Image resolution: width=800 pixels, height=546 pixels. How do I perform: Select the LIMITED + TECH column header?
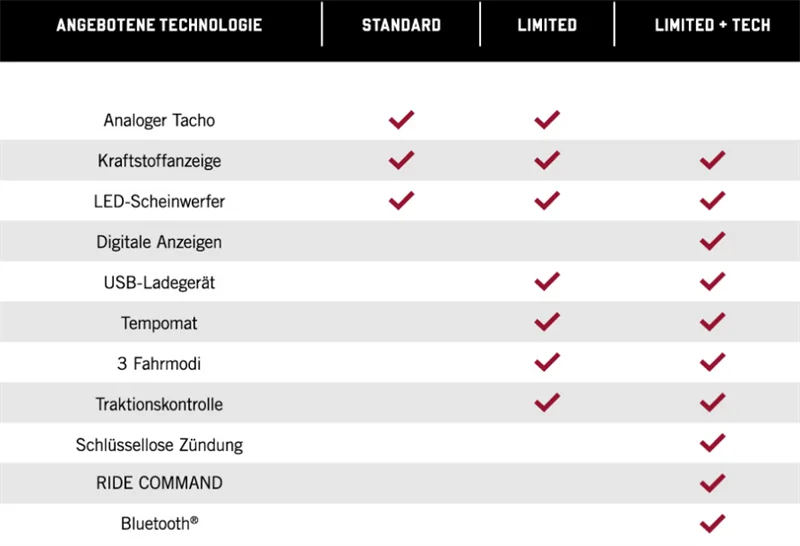(712, 25)
